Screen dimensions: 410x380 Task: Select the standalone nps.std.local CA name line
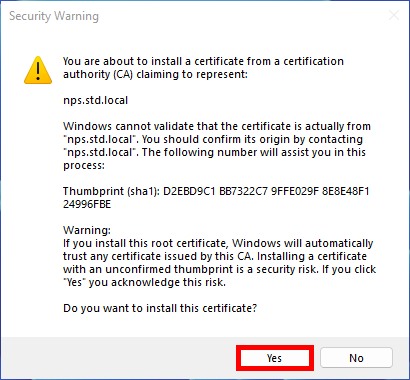(96, 100)
